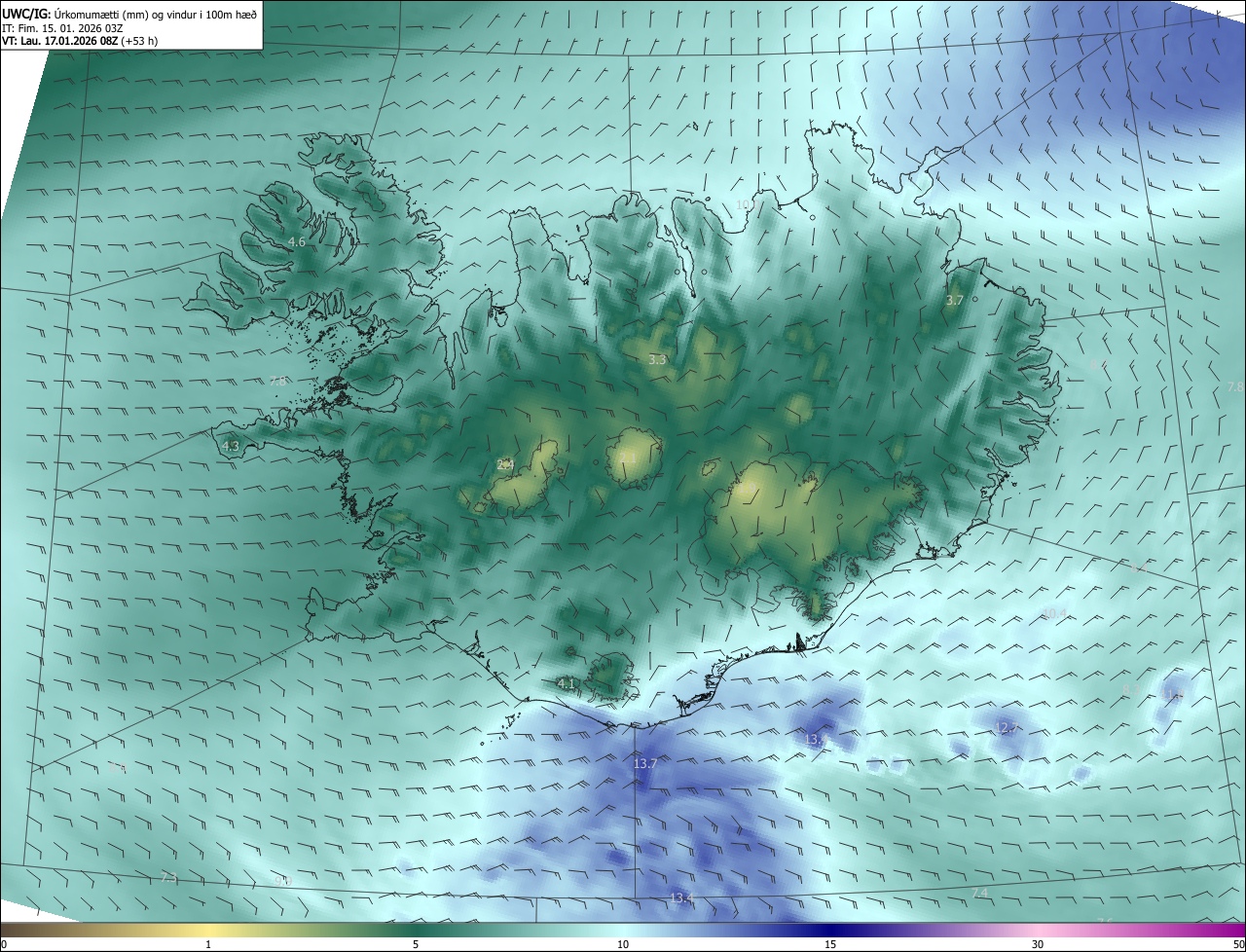The image size is (1246, 952).
Task: Click the 12.7 value in the southeast sea
Action: [x=1006, y=728]
